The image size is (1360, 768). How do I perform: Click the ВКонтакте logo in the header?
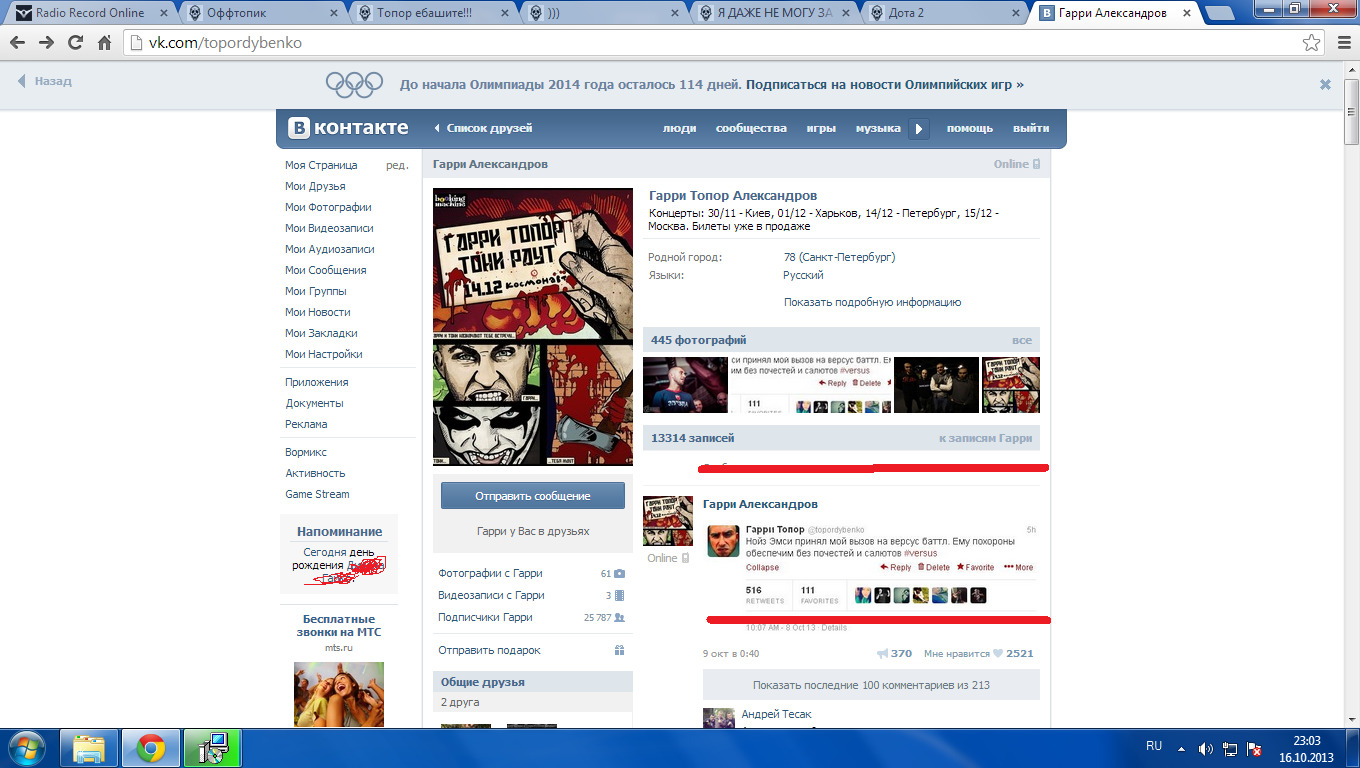[348, 128]
